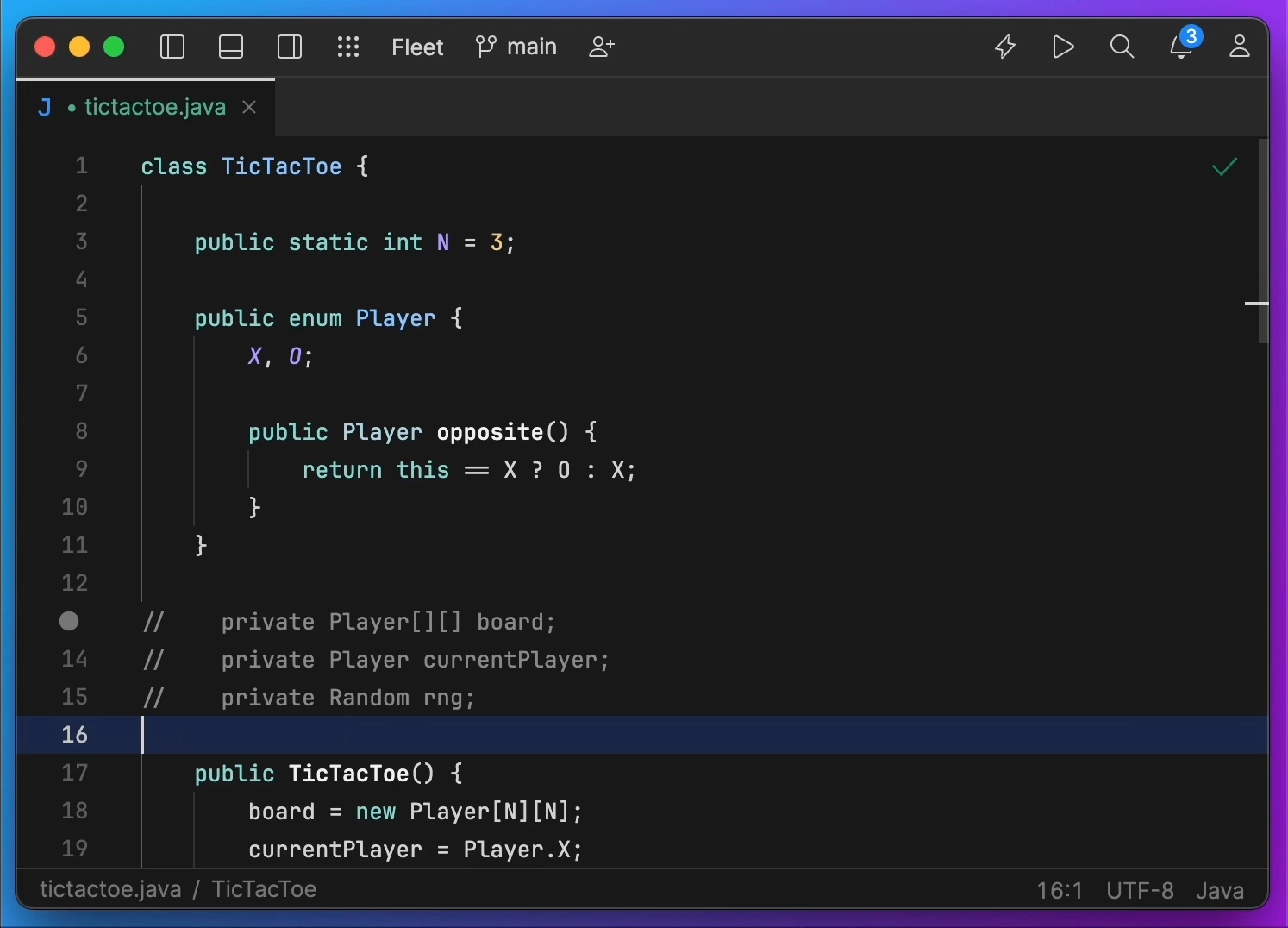Click the macOS green fullscreen button
The image size is (1288, 928).
click(114, 47)
